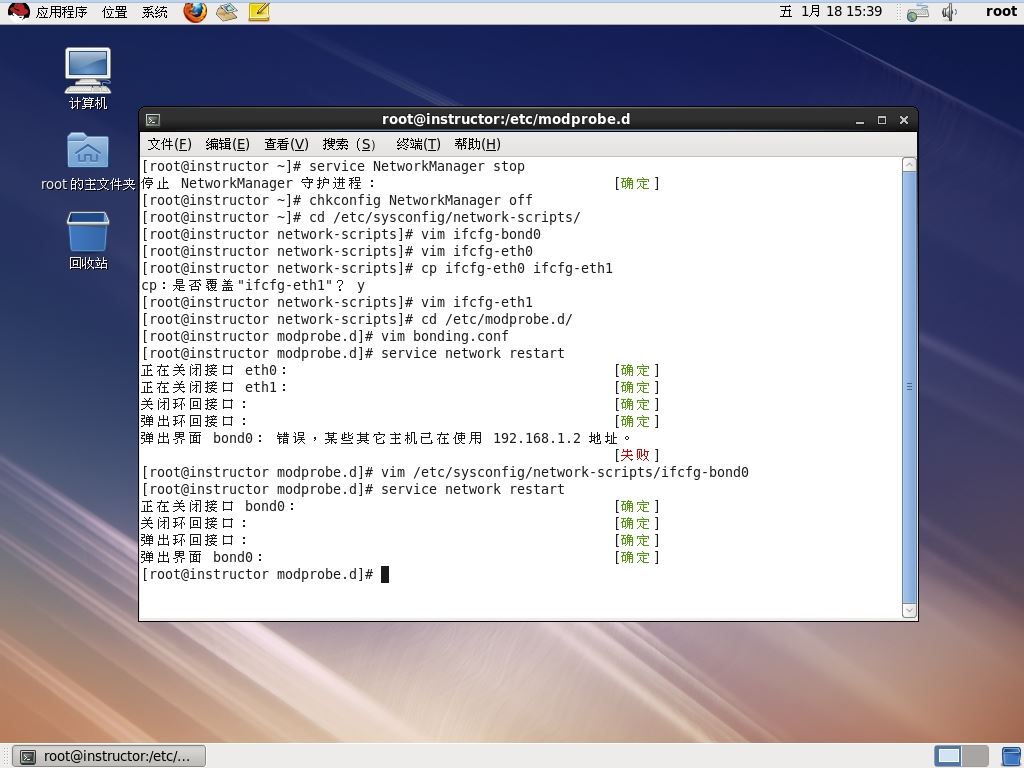Open the 系统 menu
This screenshot has height=768, width=1024.
pos(155,12)
